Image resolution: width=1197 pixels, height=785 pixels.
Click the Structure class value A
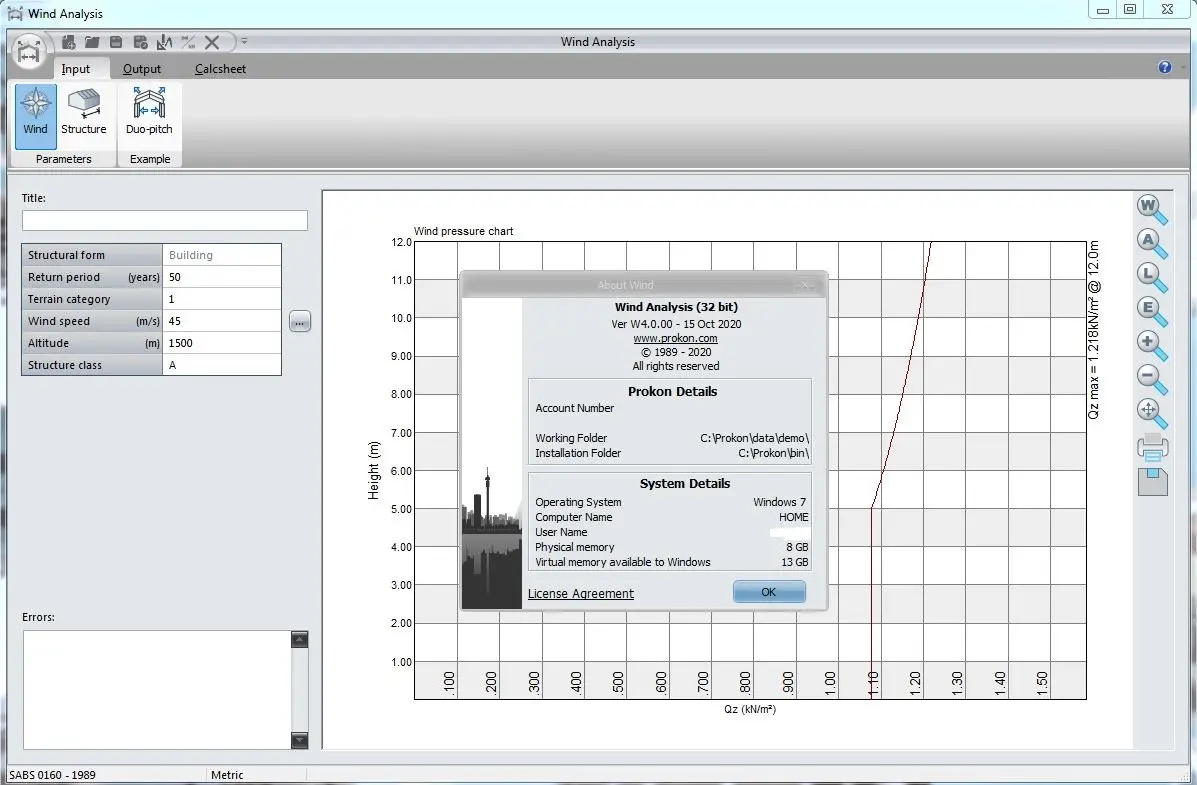tap(221, 366)
